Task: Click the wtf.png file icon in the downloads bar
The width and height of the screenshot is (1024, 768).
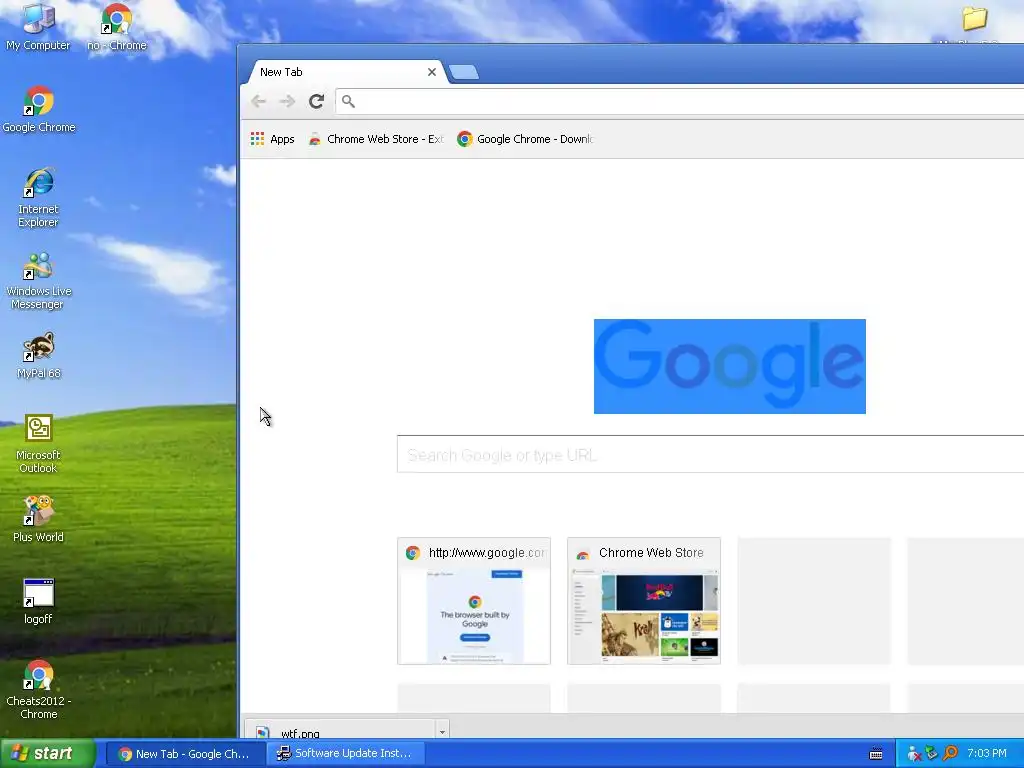Action: click(x=263, y=733)
